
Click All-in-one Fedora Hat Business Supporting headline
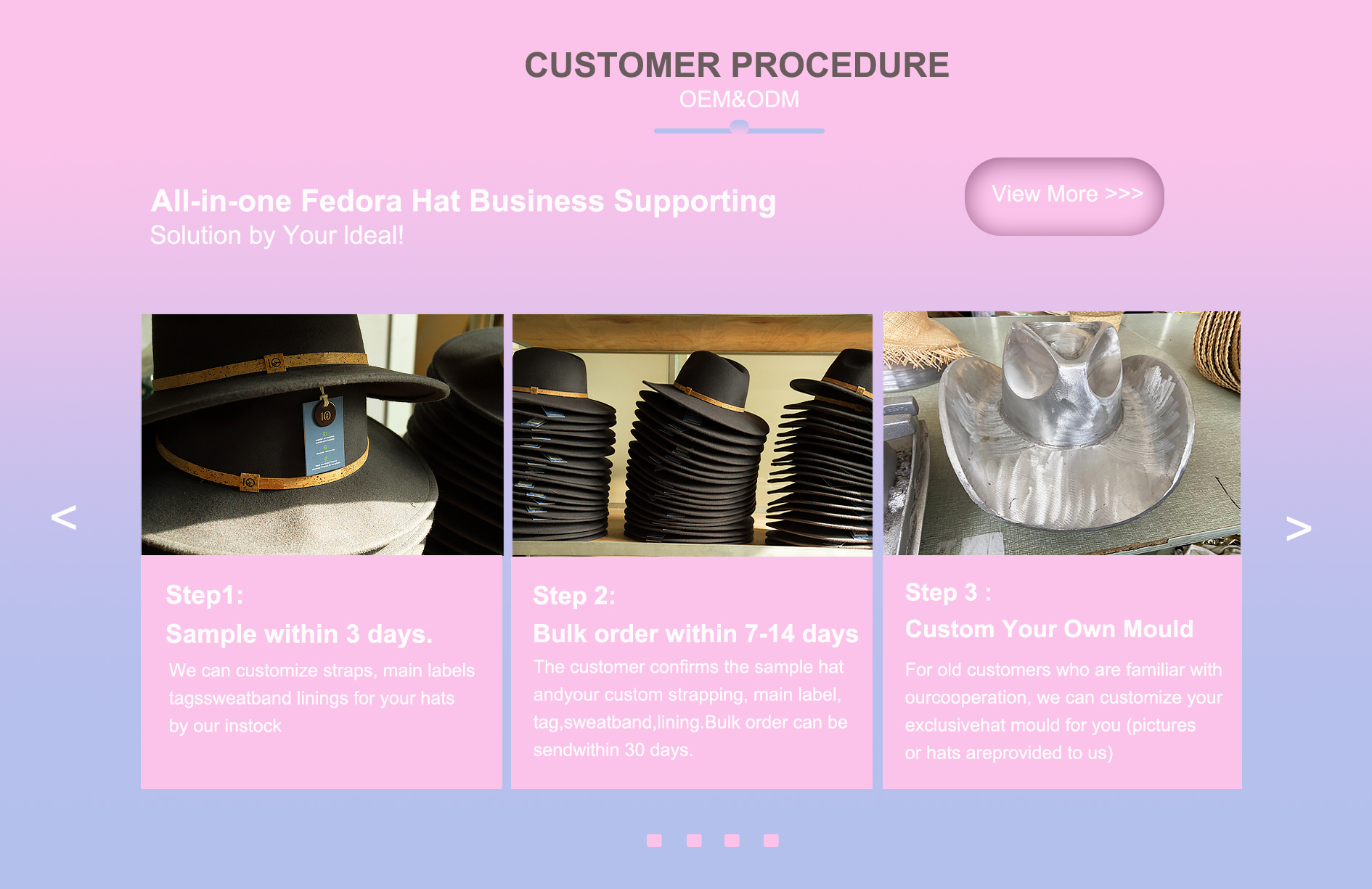(x=463, y=201)
